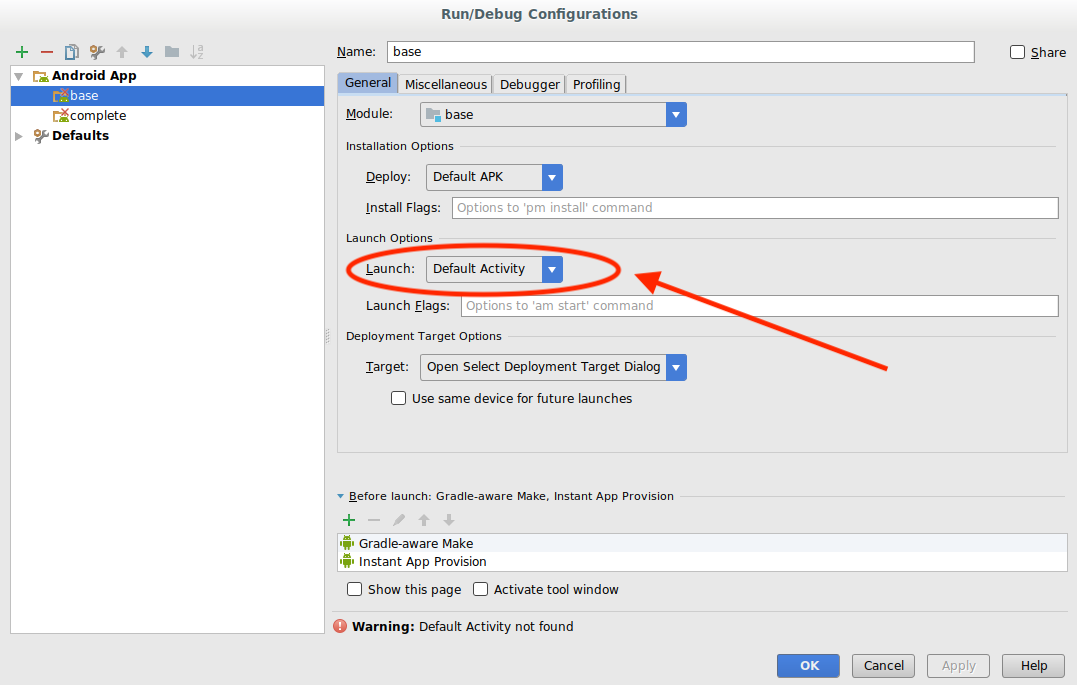Open the Module dropdown

tap(676, 115)
